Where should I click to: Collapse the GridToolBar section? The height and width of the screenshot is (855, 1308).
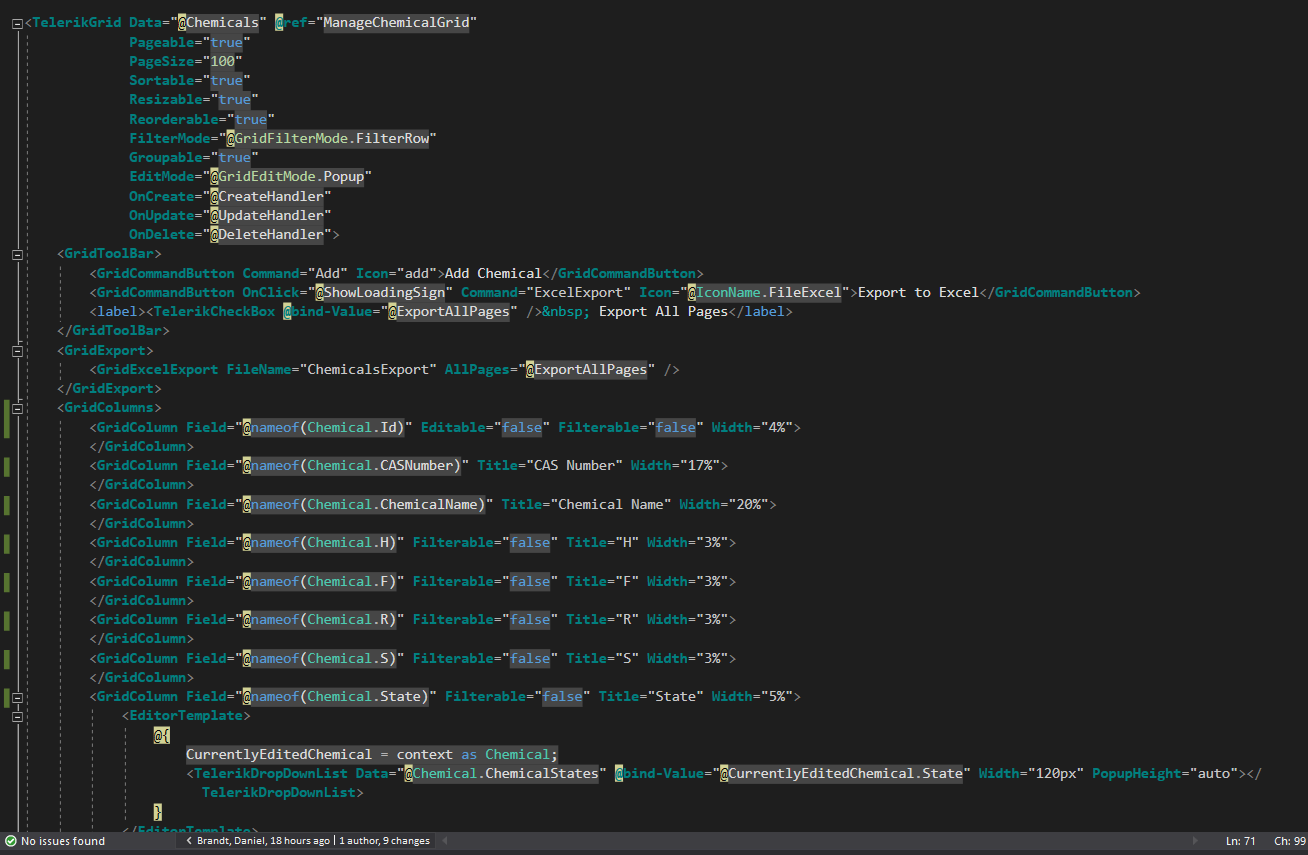point(17,254)
